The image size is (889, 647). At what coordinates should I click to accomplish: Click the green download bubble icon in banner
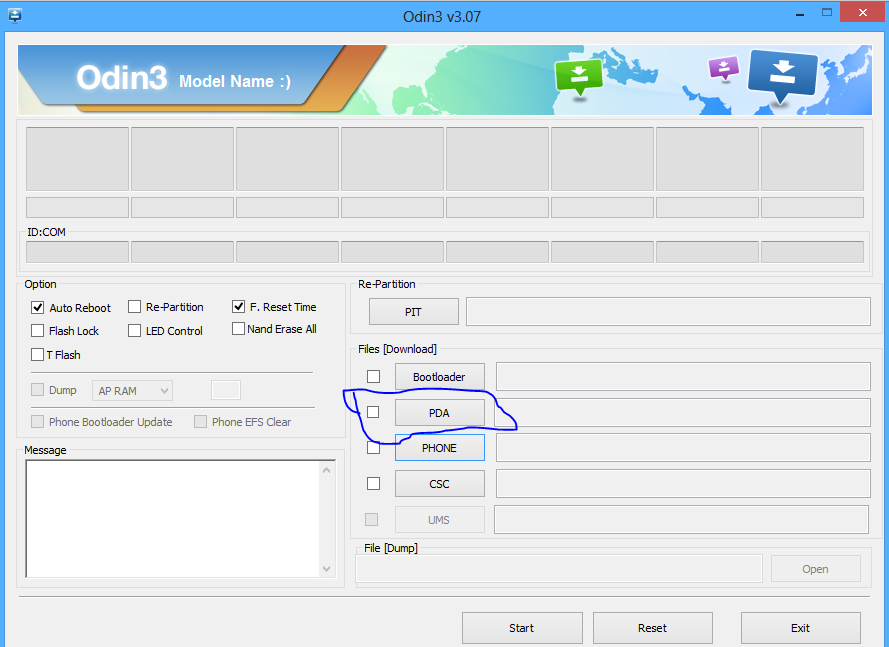tap(579, 78)
